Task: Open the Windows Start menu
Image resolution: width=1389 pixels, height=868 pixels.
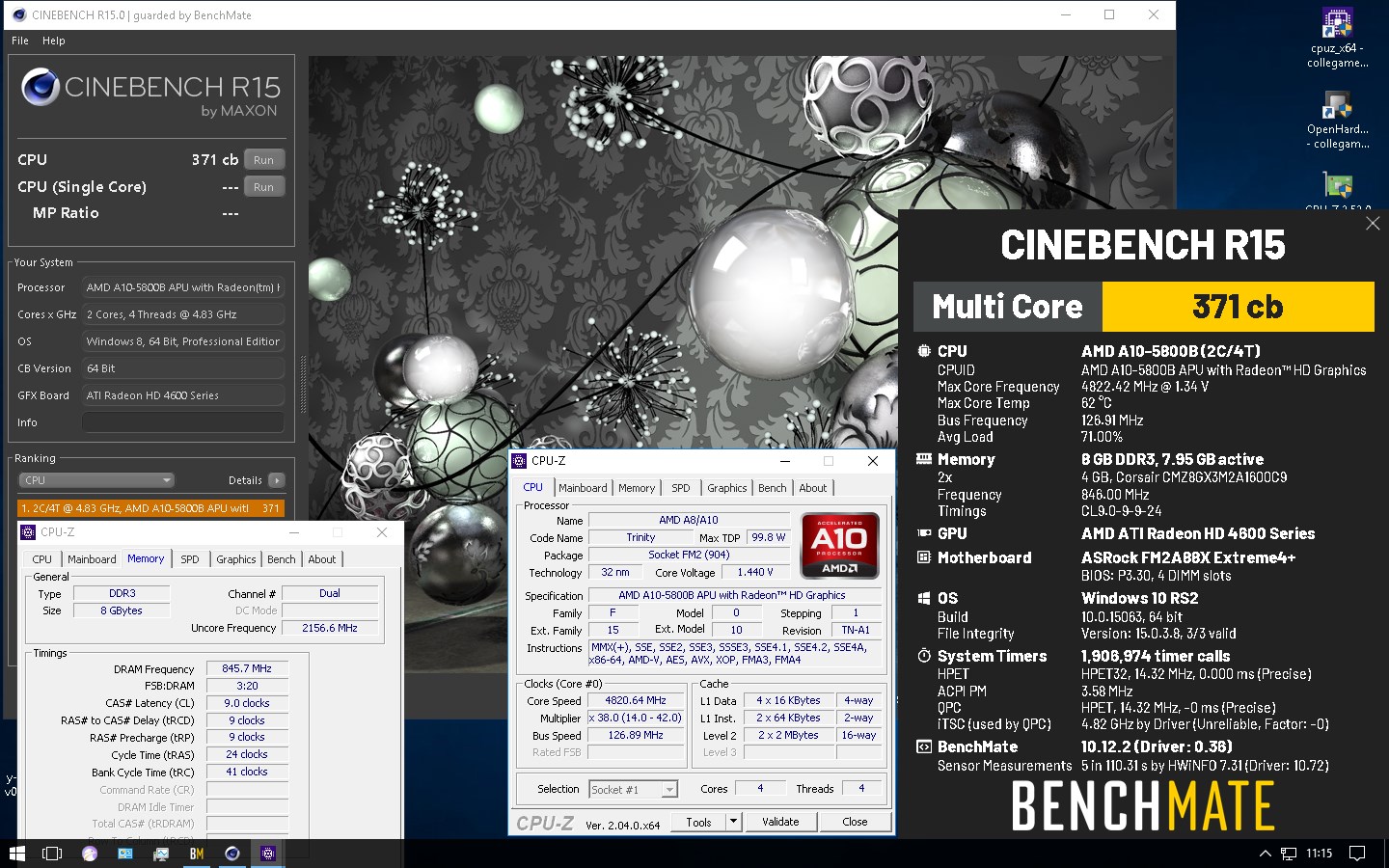Action: [x=16, y=854]
